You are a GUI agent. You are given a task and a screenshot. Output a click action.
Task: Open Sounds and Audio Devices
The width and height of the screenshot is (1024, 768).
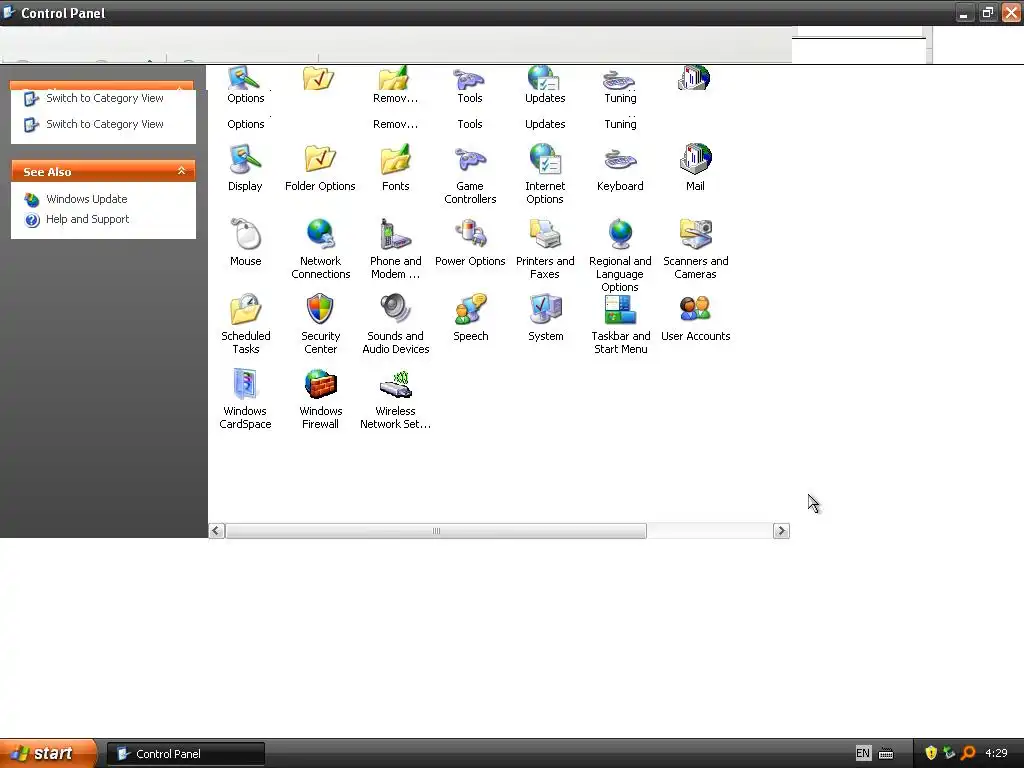click(x=395, y=325)
